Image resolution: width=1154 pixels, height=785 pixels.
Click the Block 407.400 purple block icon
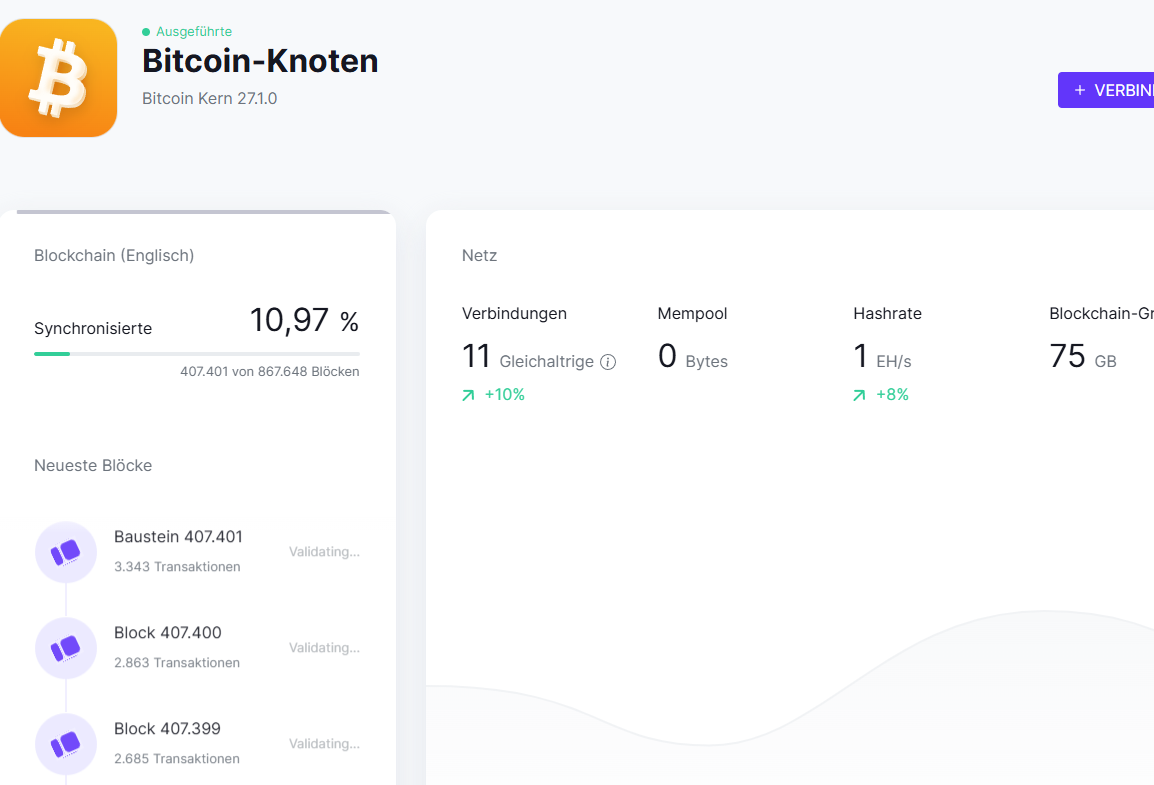click(x=66, y=647)
